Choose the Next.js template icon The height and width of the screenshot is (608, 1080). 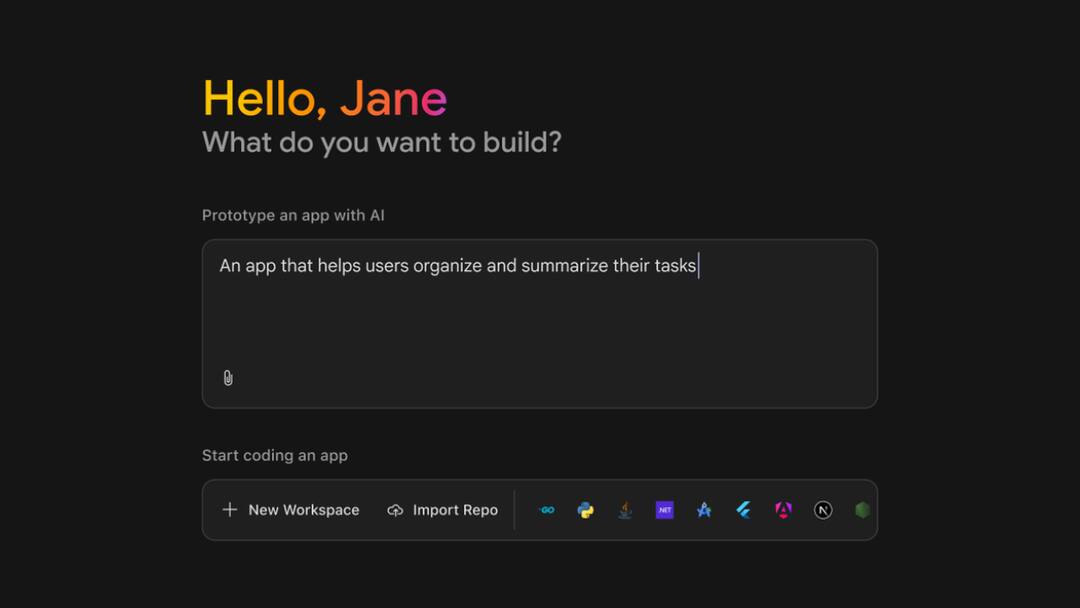tap(823, 510)
